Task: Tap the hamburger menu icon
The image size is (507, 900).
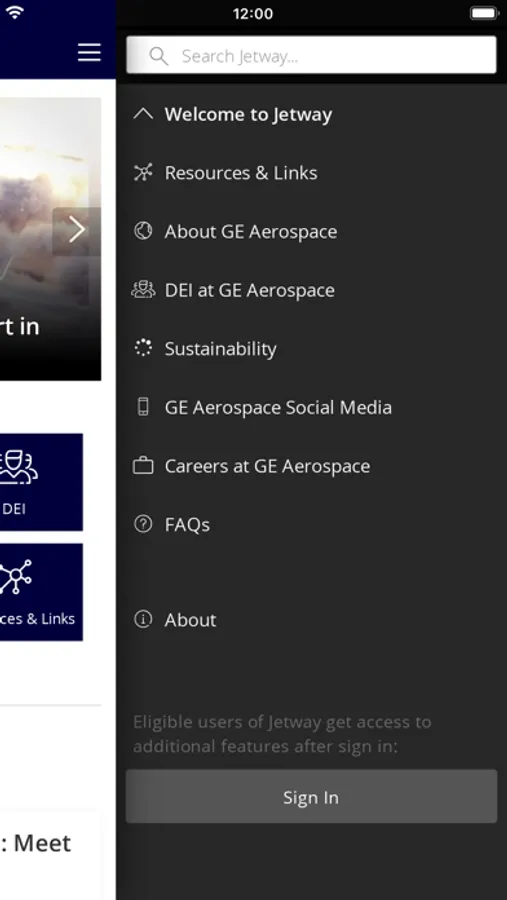Action: coord(89,52)
